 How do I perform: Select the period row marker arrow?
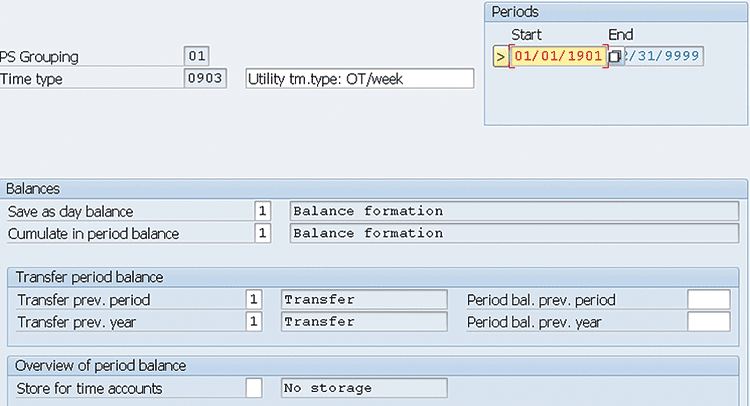click(x=500, y=57)
